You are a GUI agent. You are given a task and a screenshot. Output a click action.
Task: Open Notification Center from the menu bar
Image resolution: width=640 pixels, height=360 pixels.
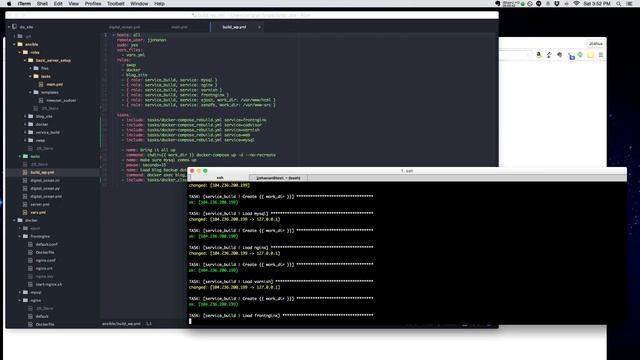pos(630,4)
